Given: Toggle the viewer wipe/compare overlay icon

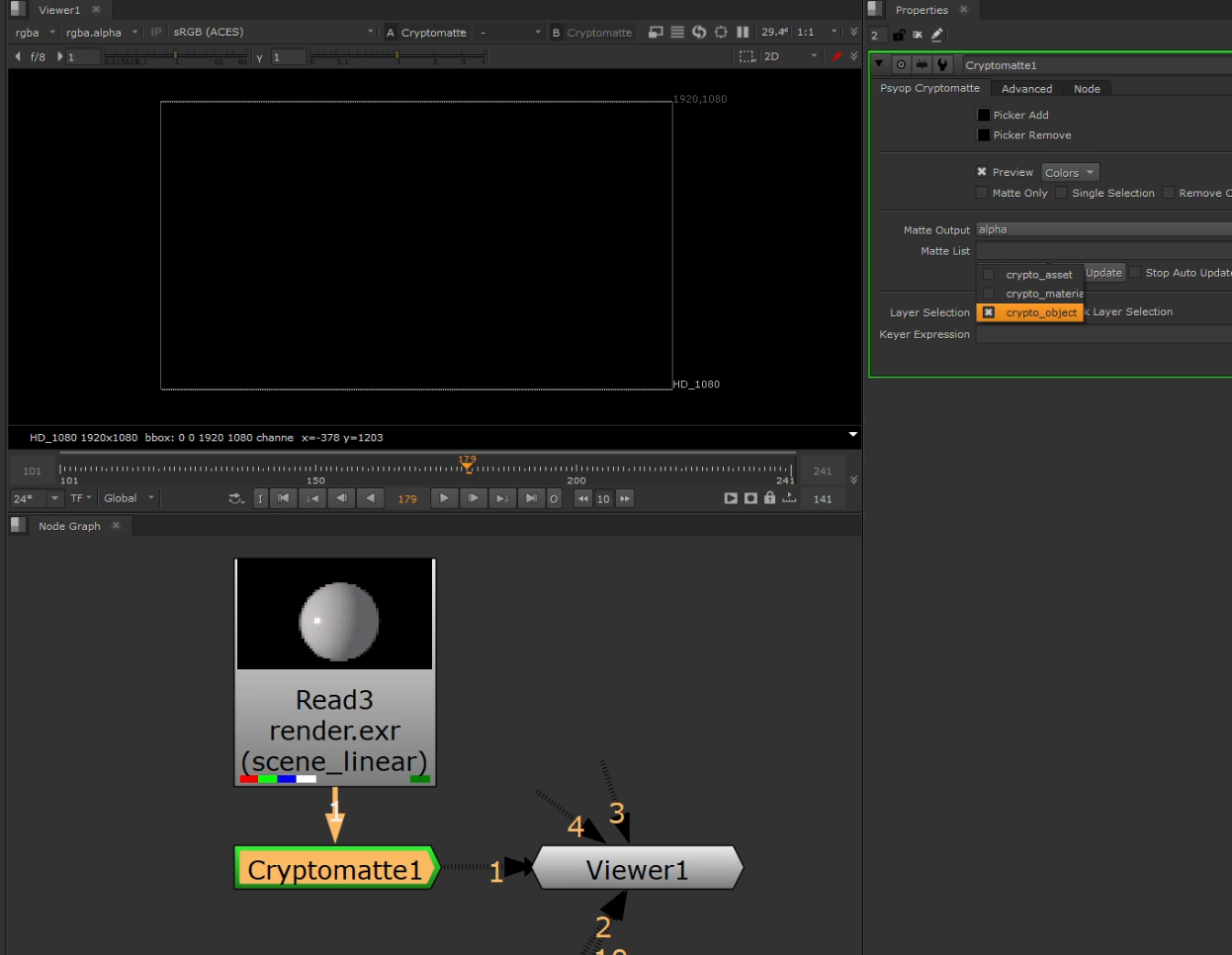Looking at the screenshot, I should tap(656, 32).
